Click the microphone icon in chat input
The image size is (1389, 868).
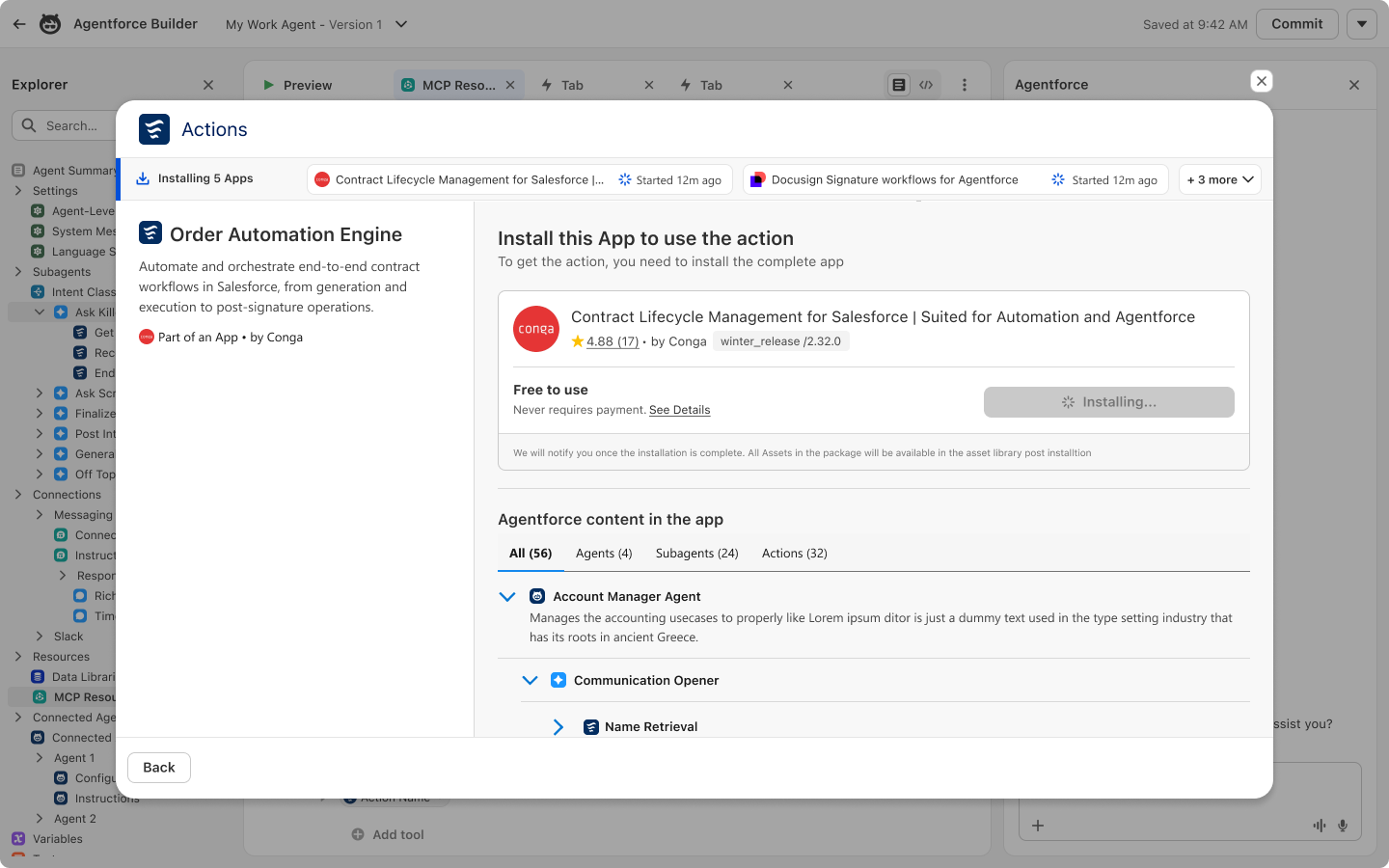(1343, 826)
